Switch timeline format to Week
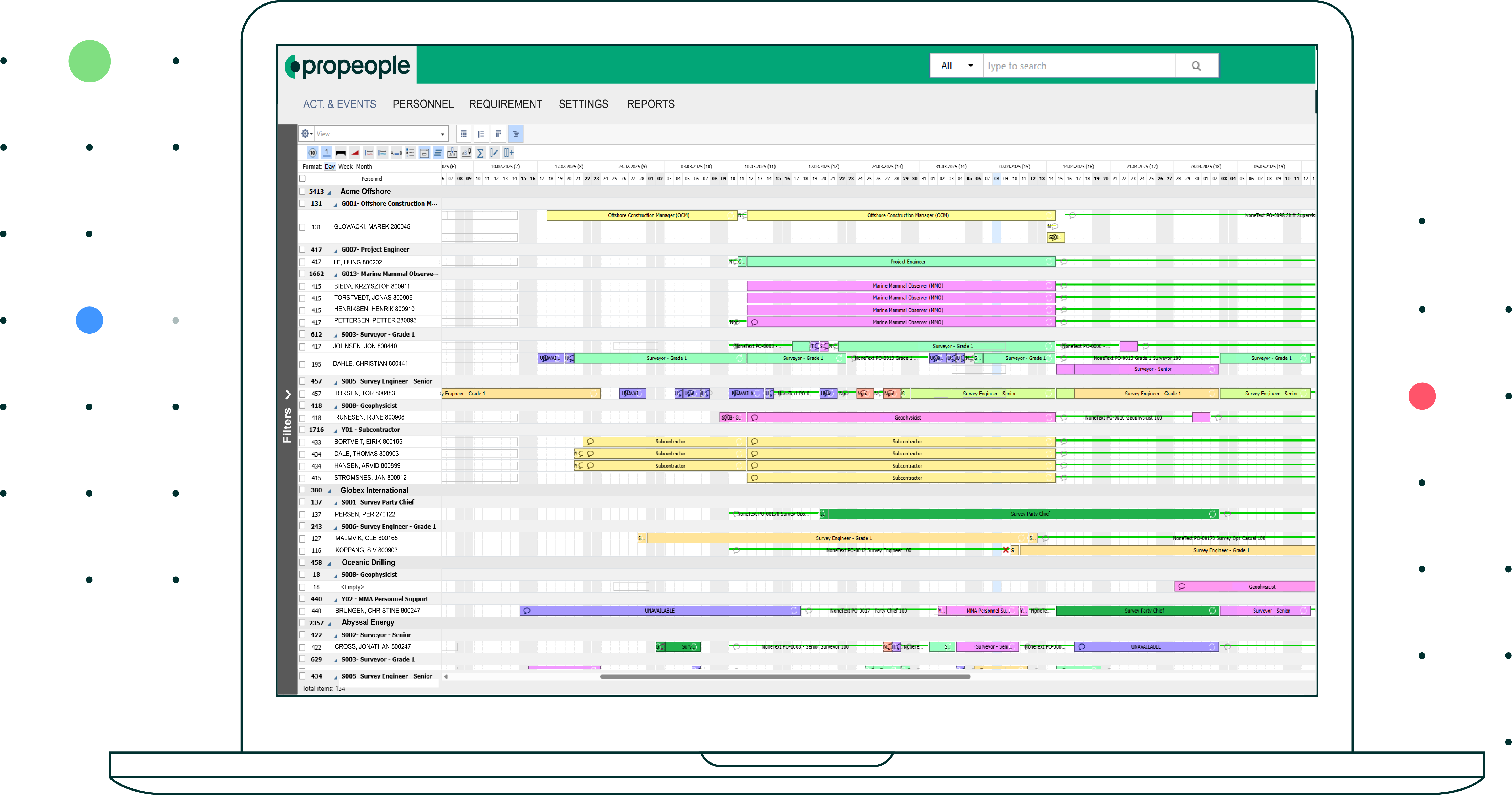 (x=346, y=167)
